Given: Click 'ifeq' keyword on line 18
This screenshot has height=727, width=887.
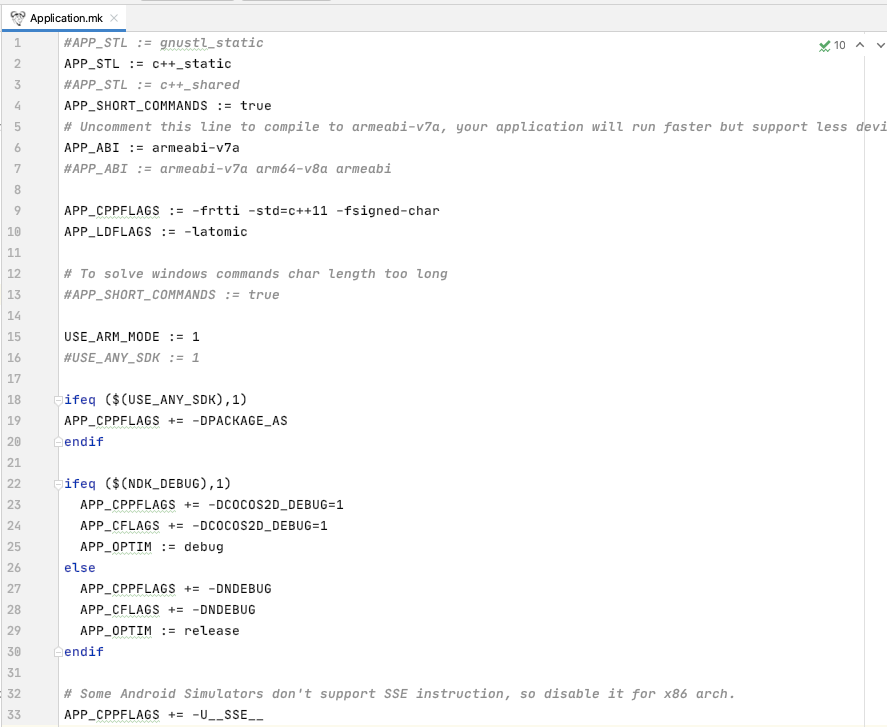Looking at the screenshot, I should 80,400.
